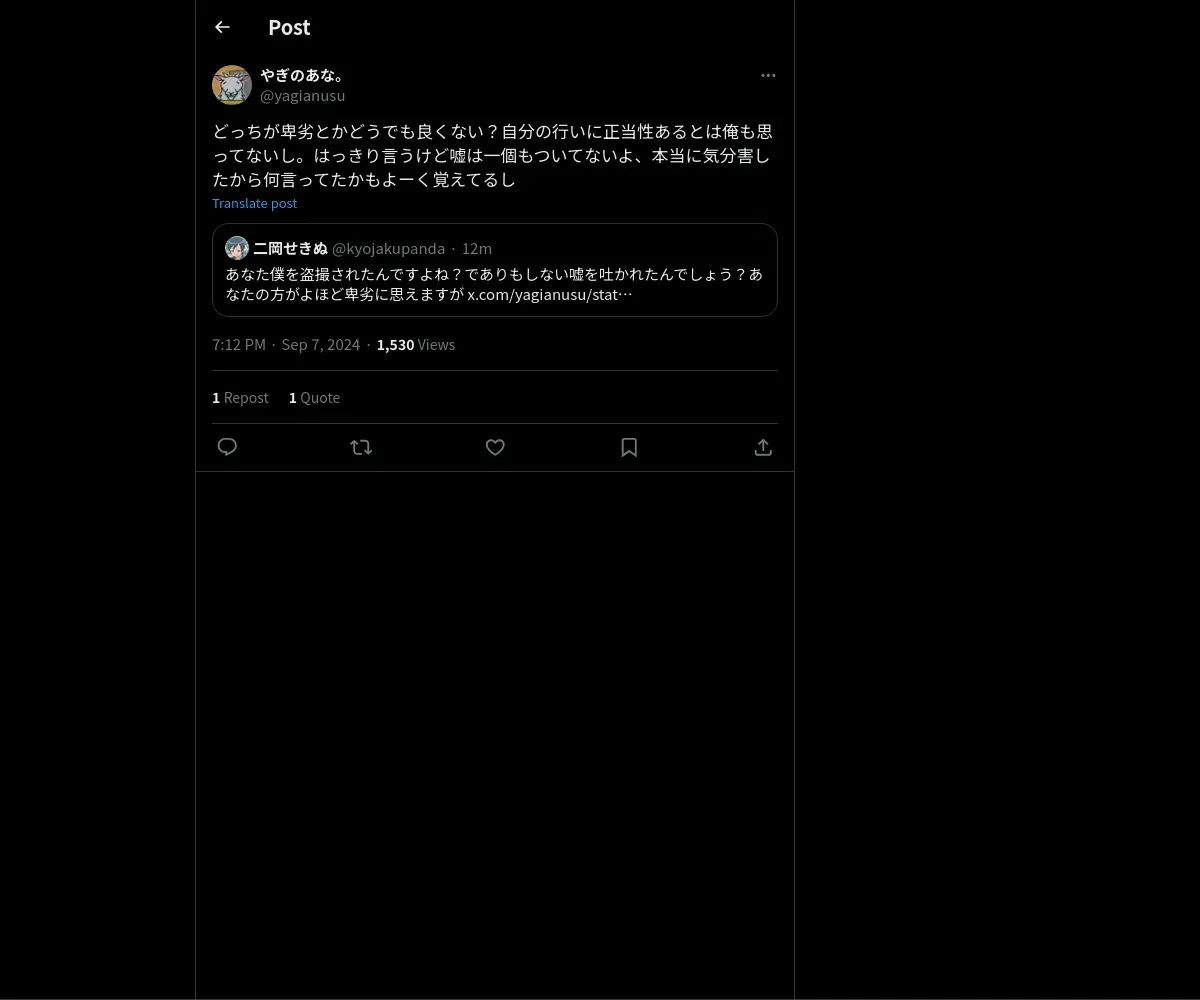Click the 12m timestamp on quoted post
1200x1000 pixels.
477,248
